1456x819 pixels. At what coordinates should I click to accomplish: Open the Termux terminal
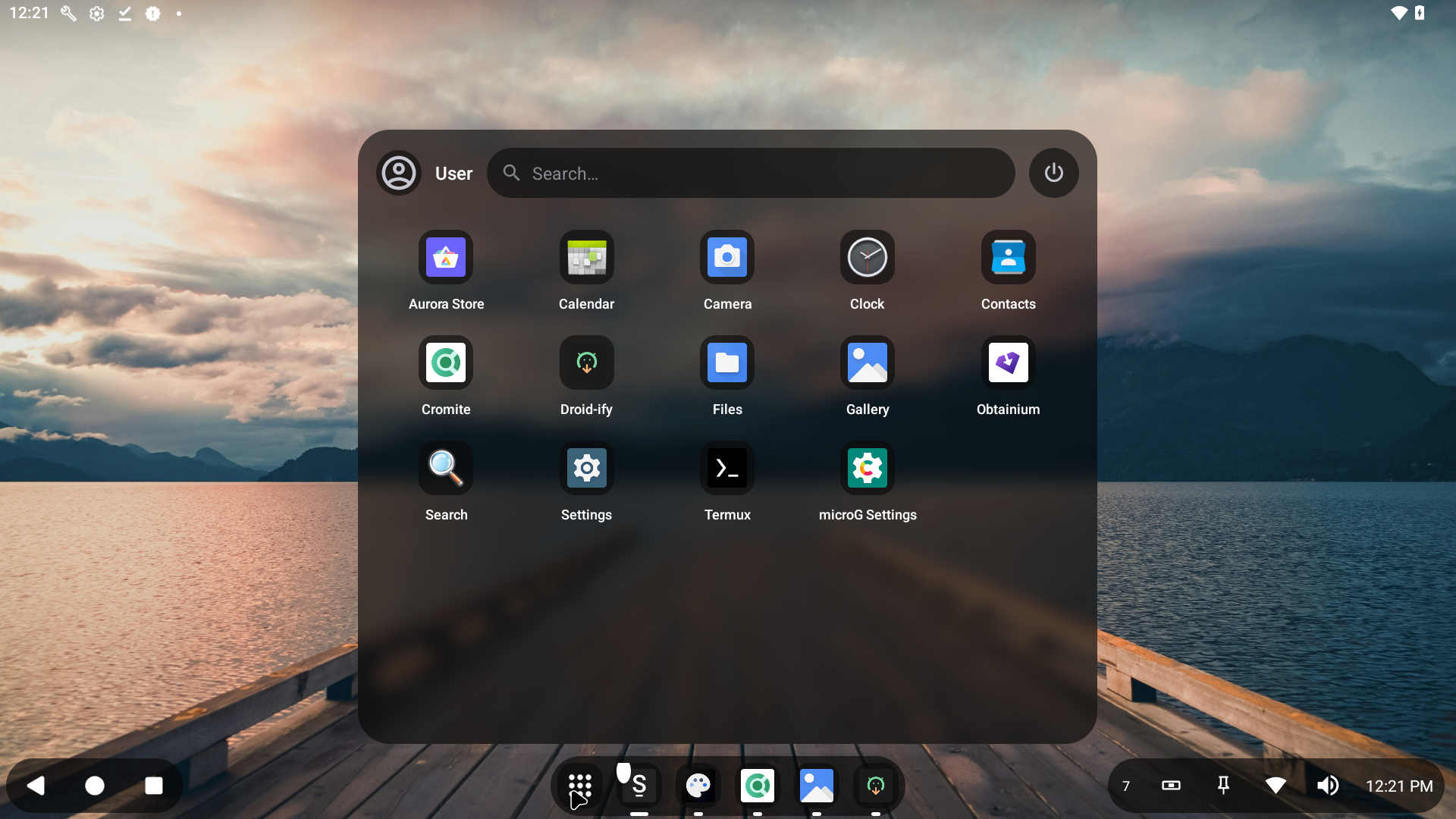[726, 468]
